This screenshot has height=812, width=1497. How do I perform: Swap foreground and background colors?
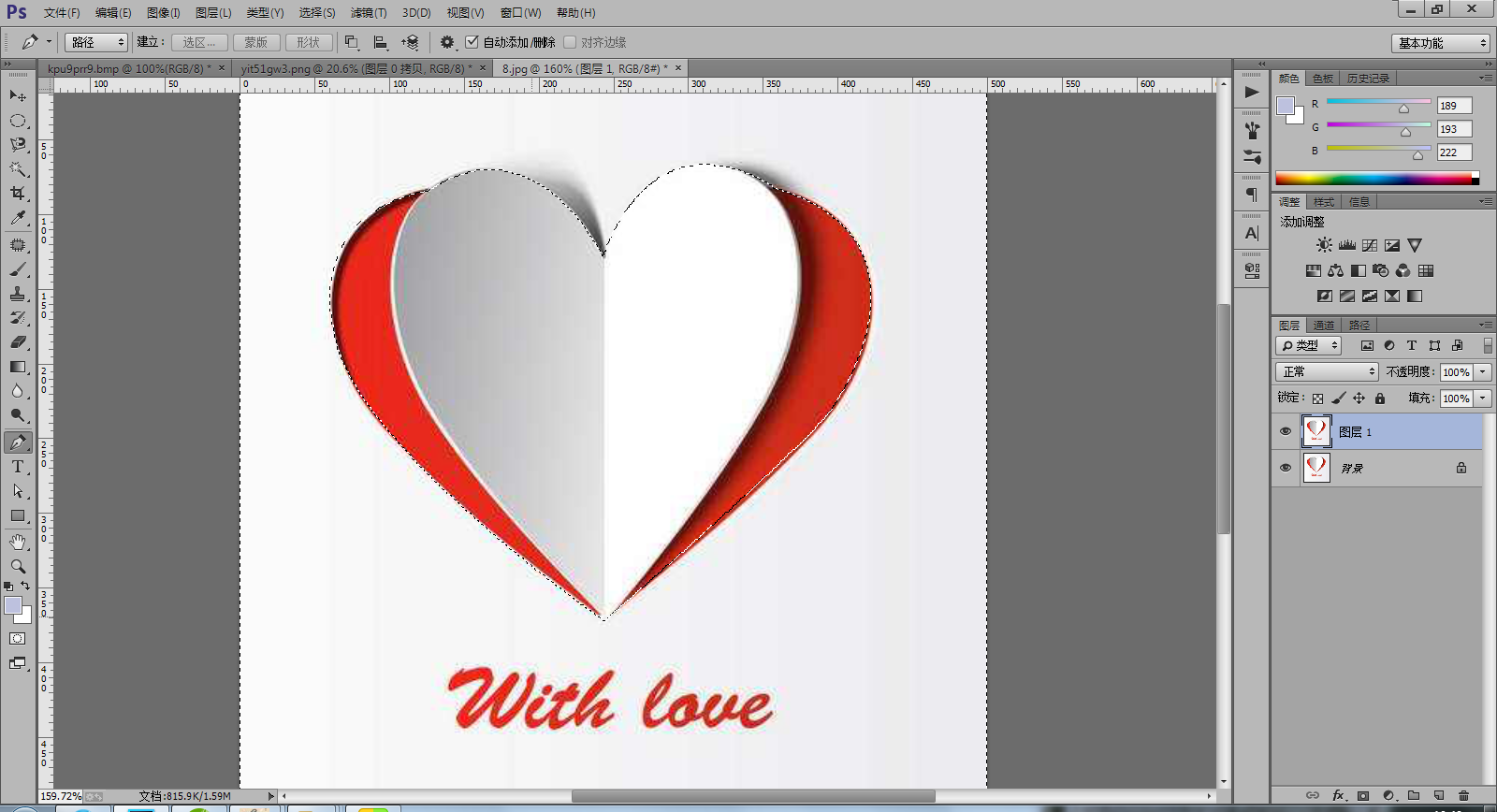[25, 586]
